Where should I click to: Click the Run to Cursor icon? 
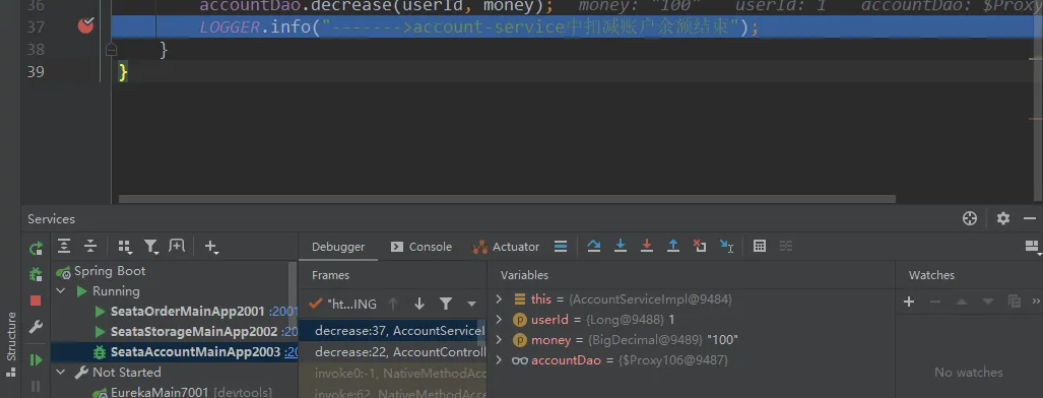(x=726, y=247)
